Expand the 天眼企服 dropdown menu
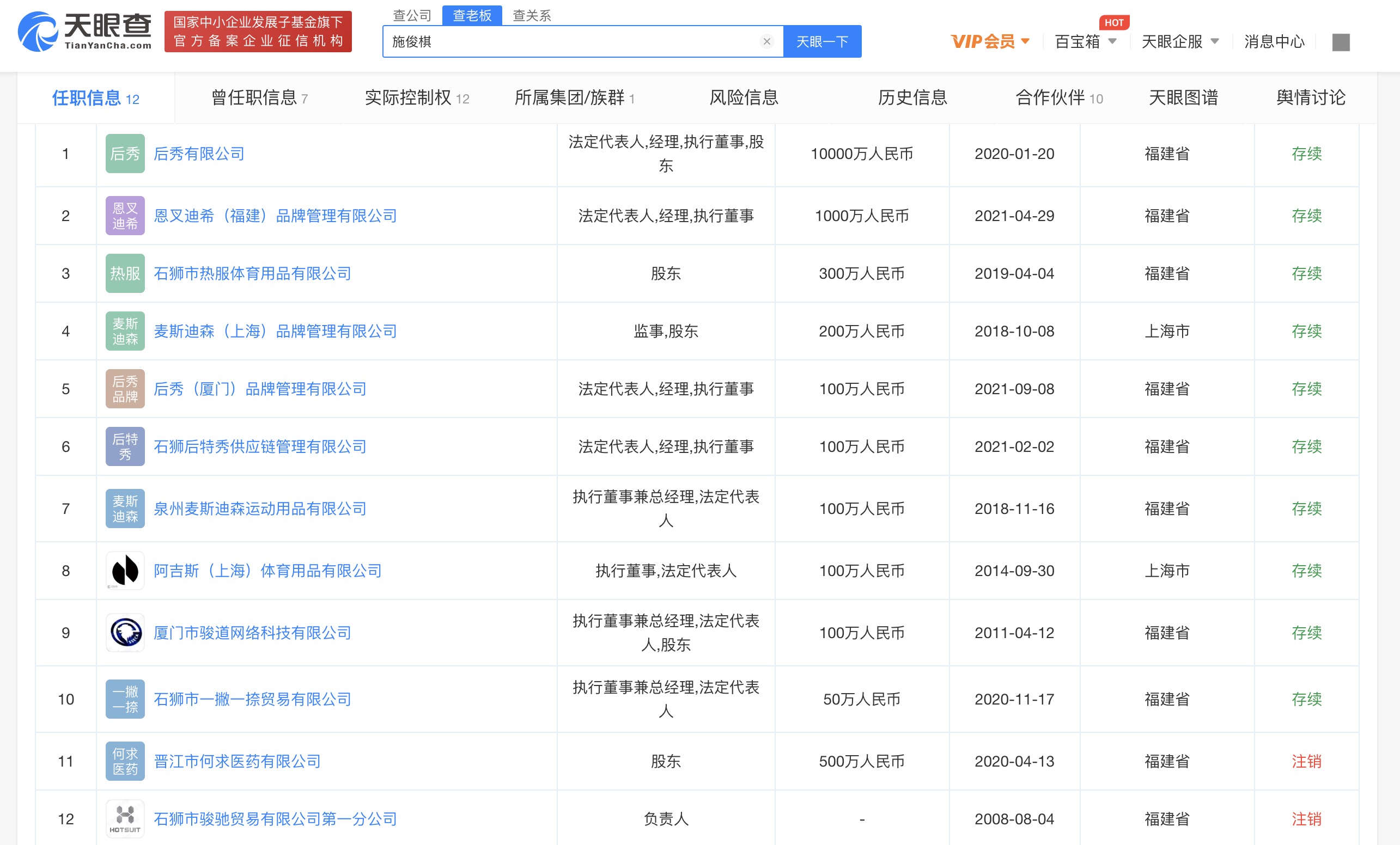 [x=1179, y=41]
